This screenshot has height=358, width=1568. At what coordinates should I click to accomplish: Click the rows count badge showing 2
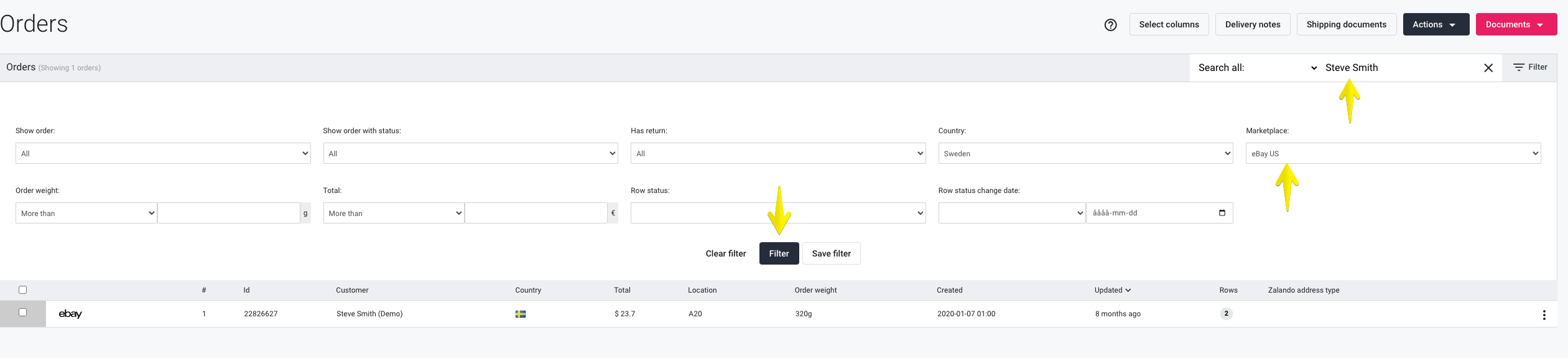click(1226, 314)
